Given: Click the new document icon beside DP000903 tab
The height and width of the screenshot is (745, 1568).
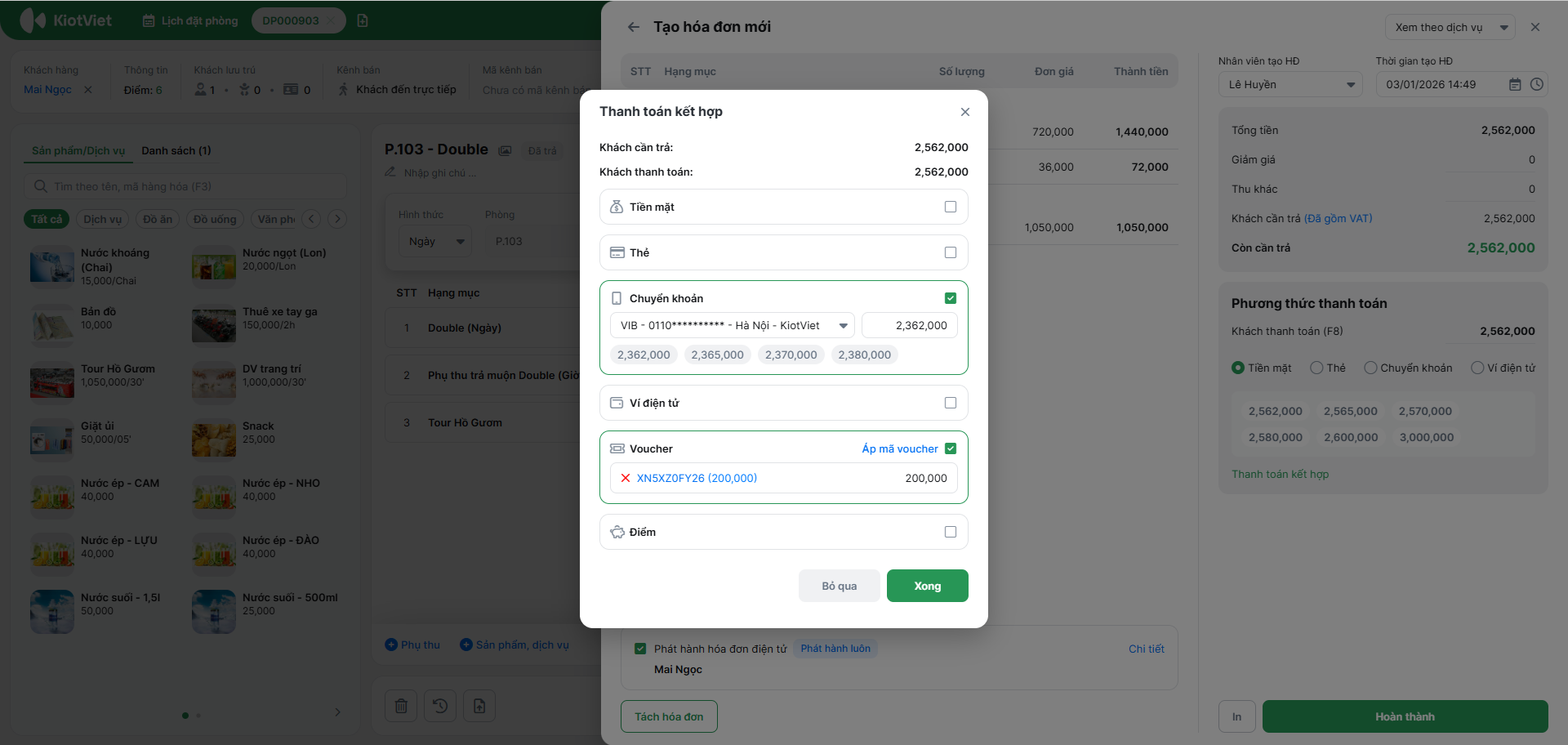Looking at the screenshot, I should click(x=363, y=20).
